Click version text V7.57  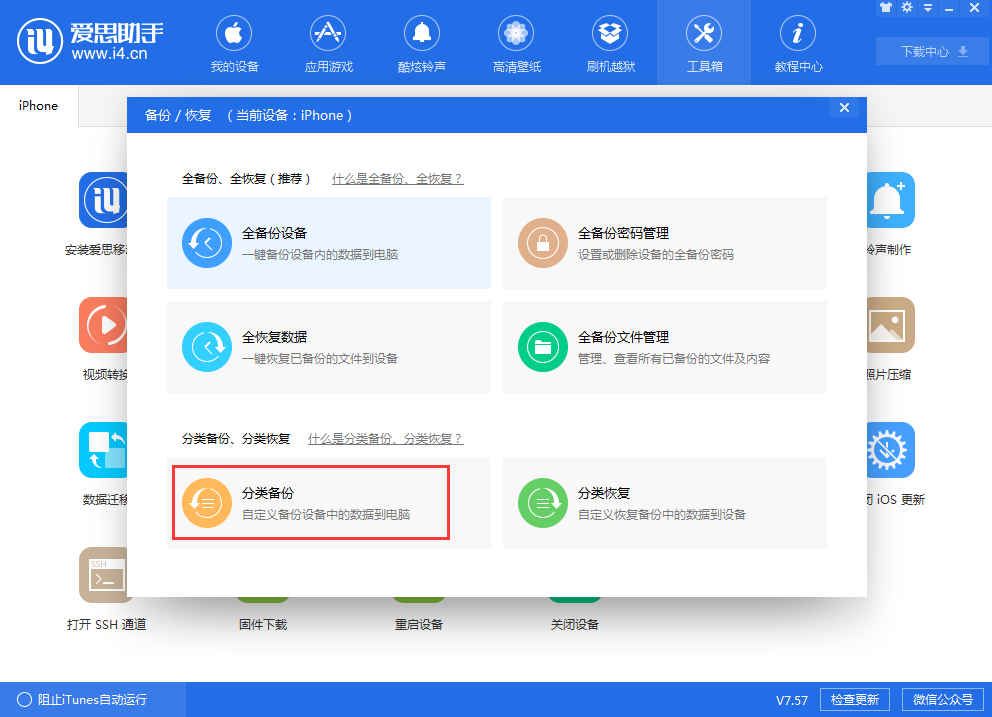(x=792, y=700)
